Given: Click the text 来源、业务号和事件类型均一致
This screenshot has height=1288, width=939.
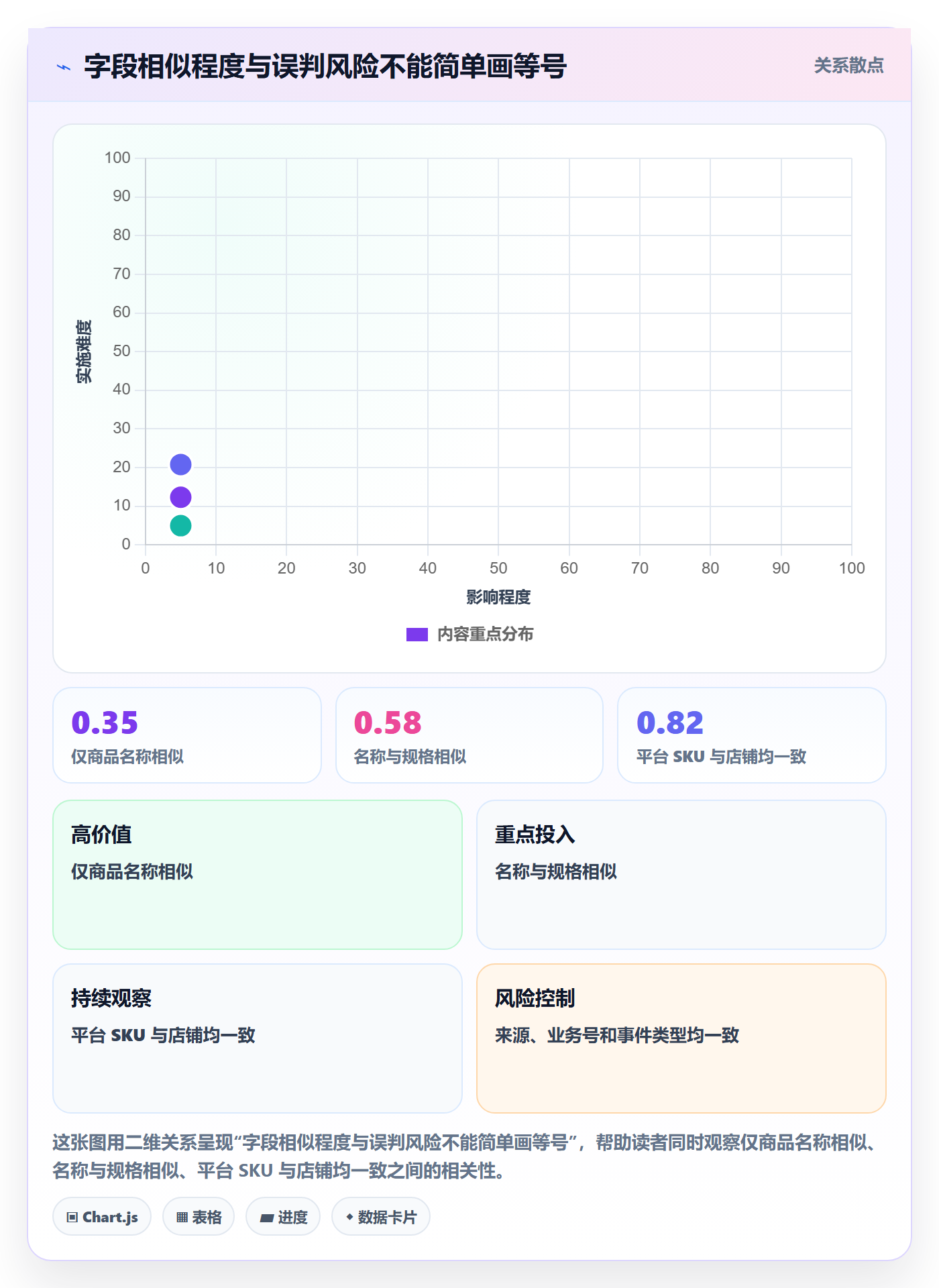Looking at the screenshot, I should click(x=617, y=1035).
